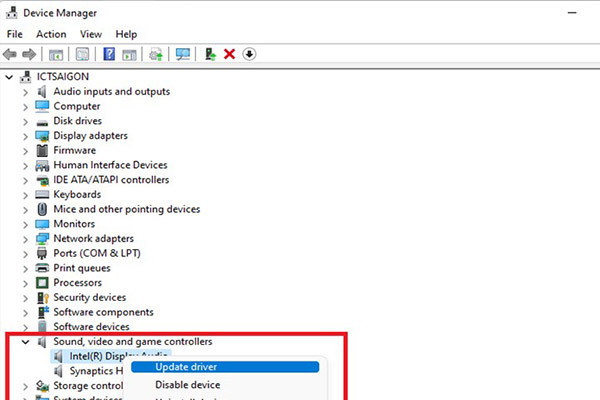
Task: Expand the Software devices category
Action: (25, 328)
